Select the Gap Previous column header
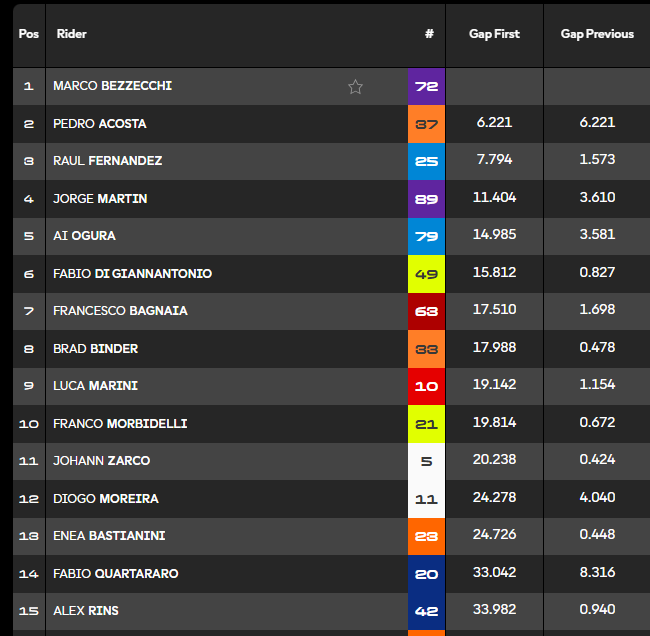This screenshot has height=636, width=650. tap(597, 34)
